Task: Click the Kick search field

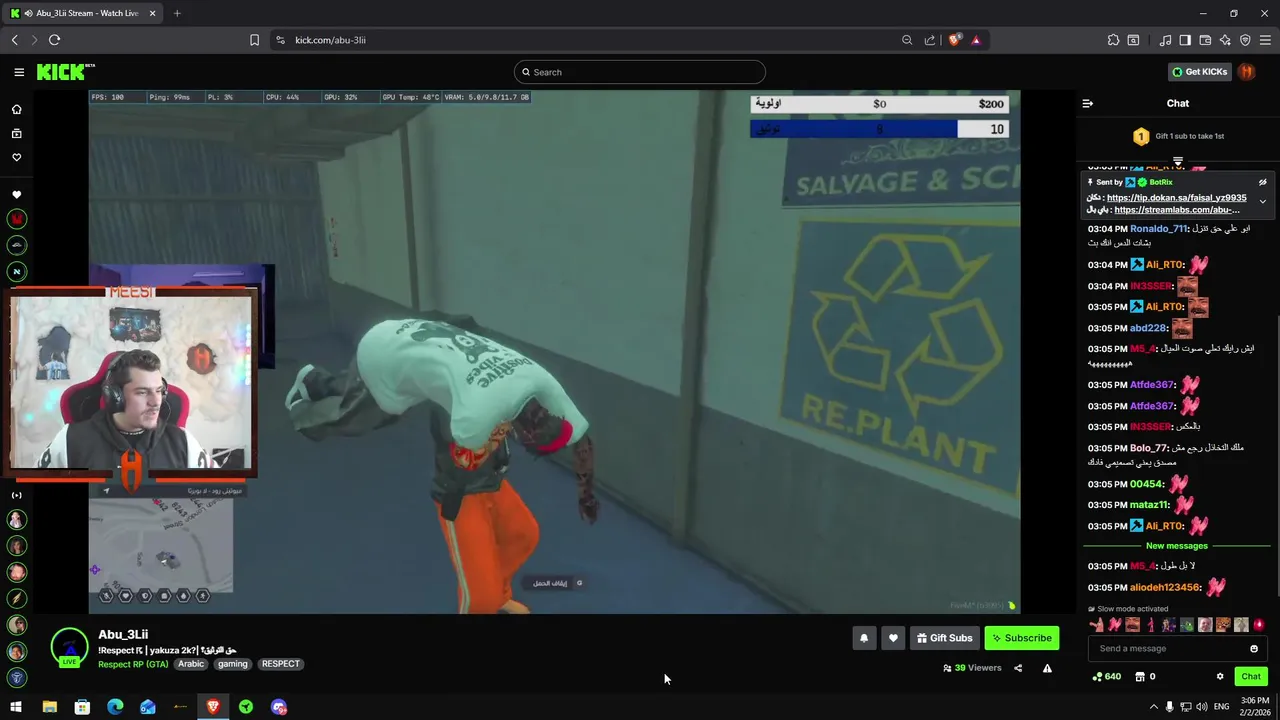Action: coord(640,72)
